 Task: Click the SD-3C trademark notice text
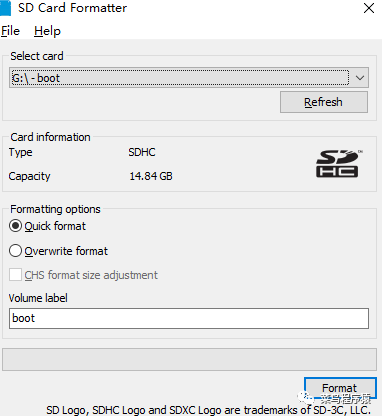[x=208, y=410]
